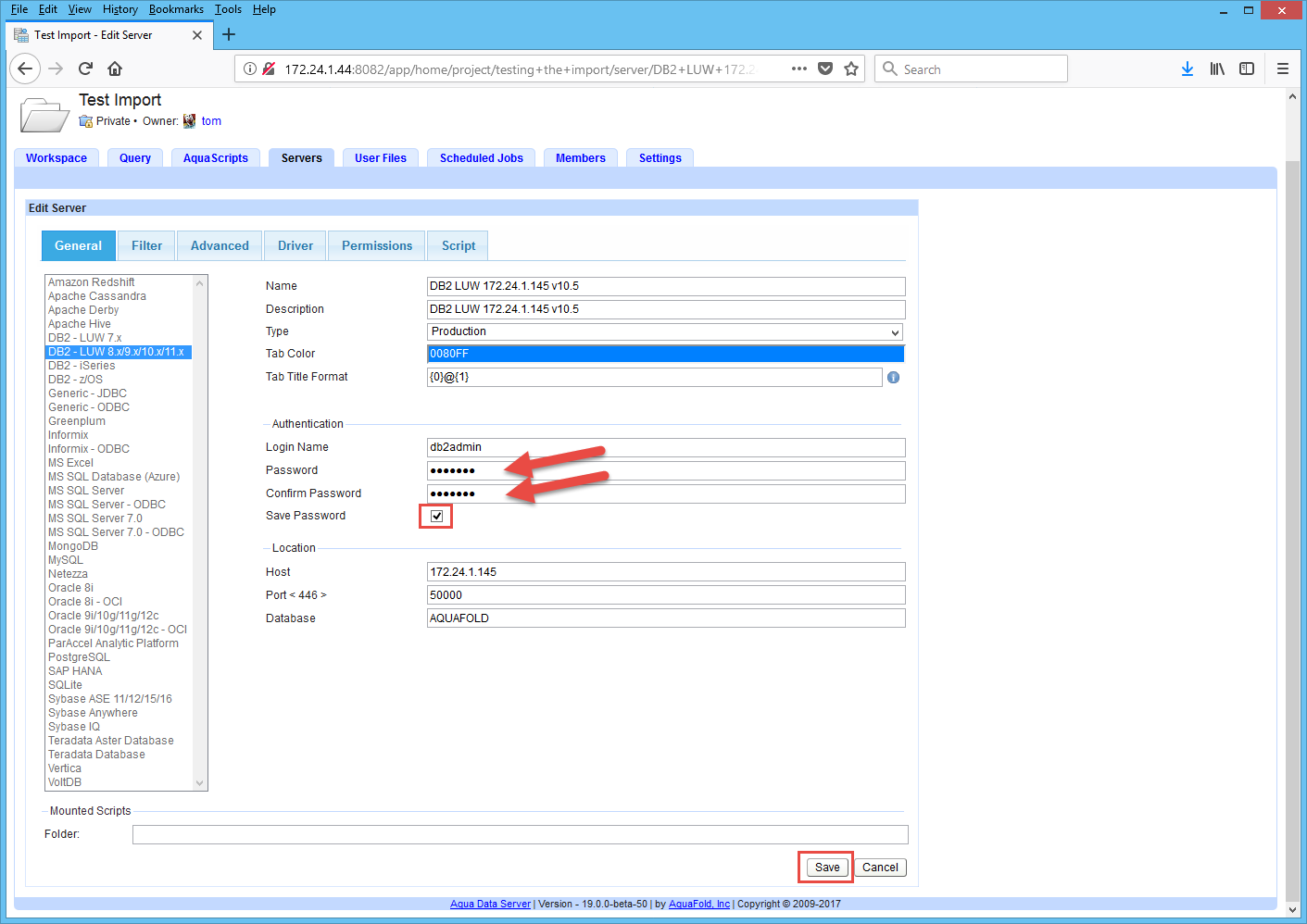Cancel editing the server
Screen dimensions: 1307x924
point(880,868)
